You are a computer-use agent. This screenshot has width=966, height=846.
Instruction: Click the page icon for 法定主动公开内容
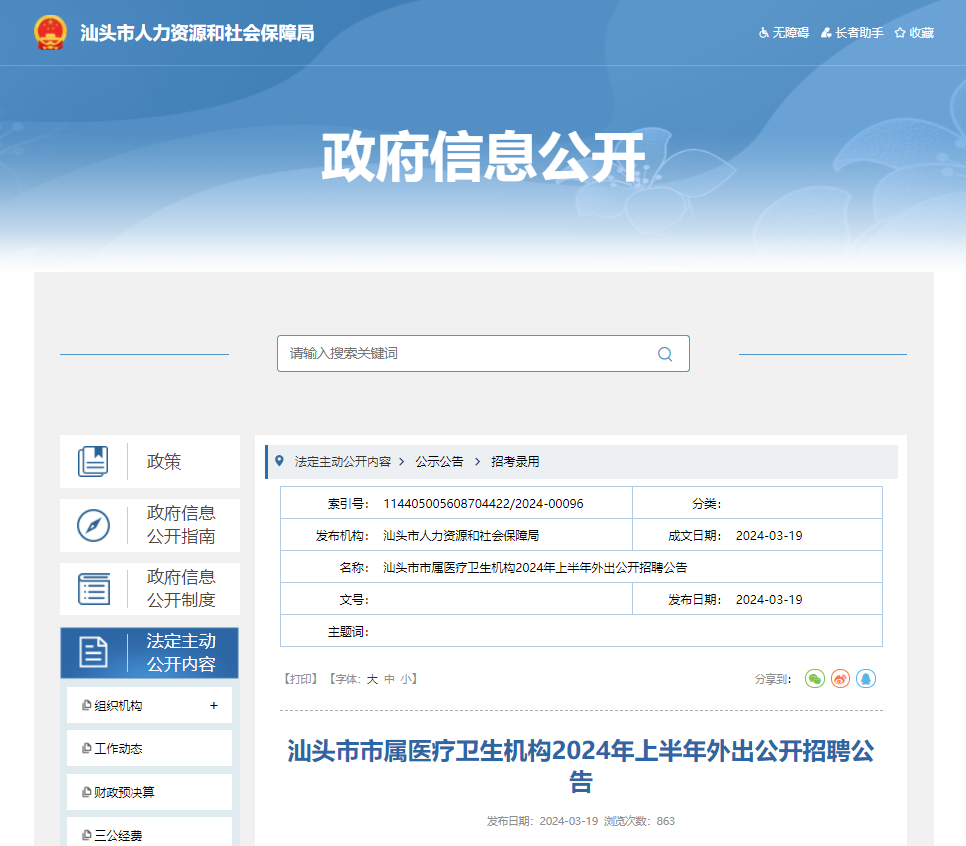click(x=93, y=652)
